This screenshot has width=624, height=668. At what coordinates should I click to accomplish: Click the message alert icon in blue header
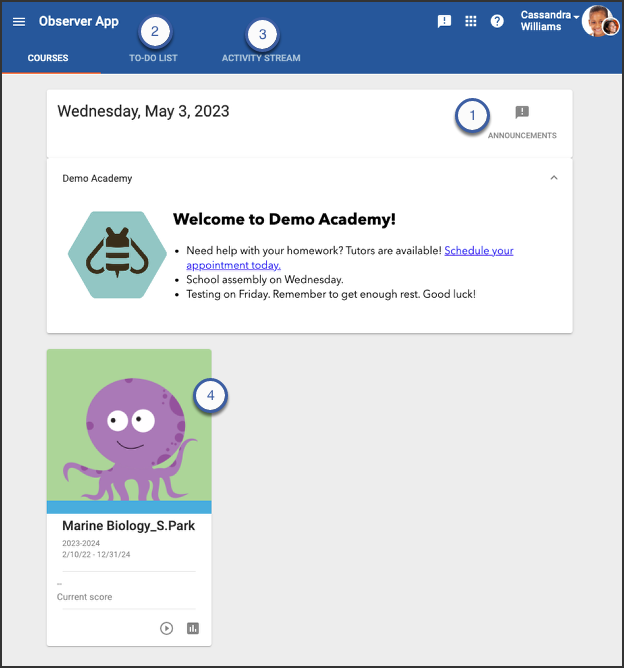click(x=445, y=21)
